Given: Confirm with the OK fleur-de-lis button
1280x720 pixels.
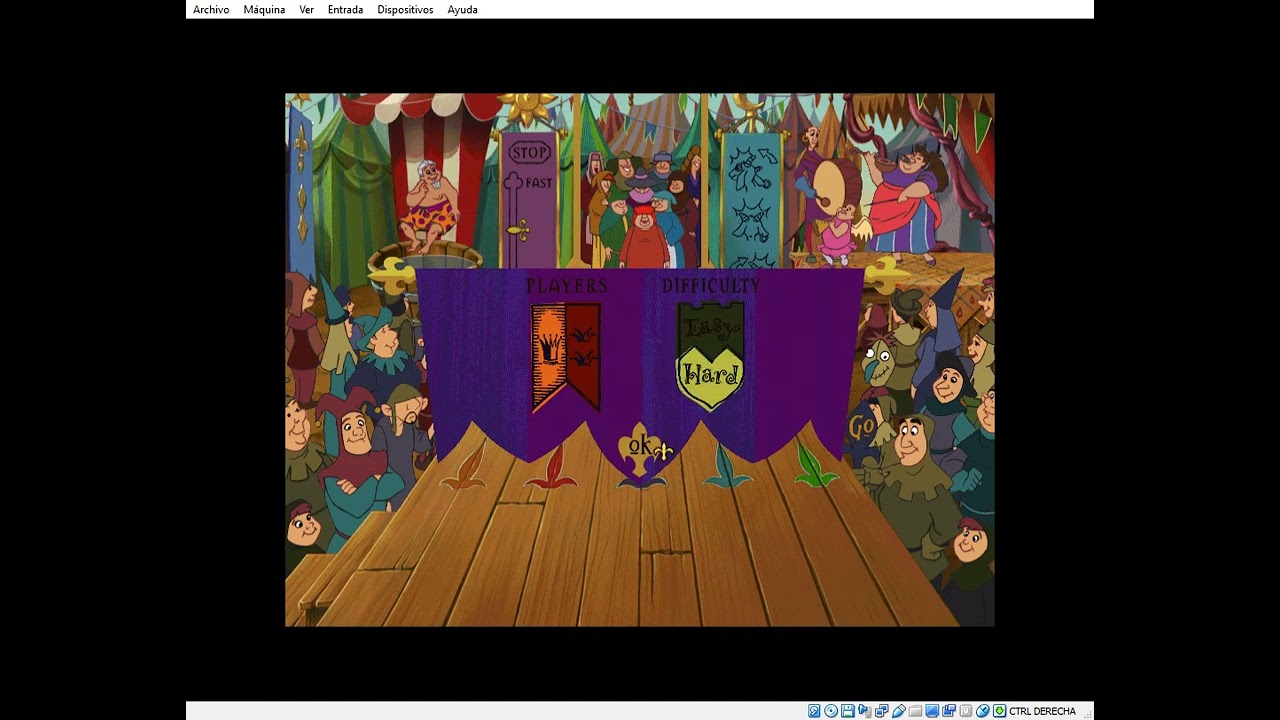Looking at the screenshot, I should pos(641,452).
